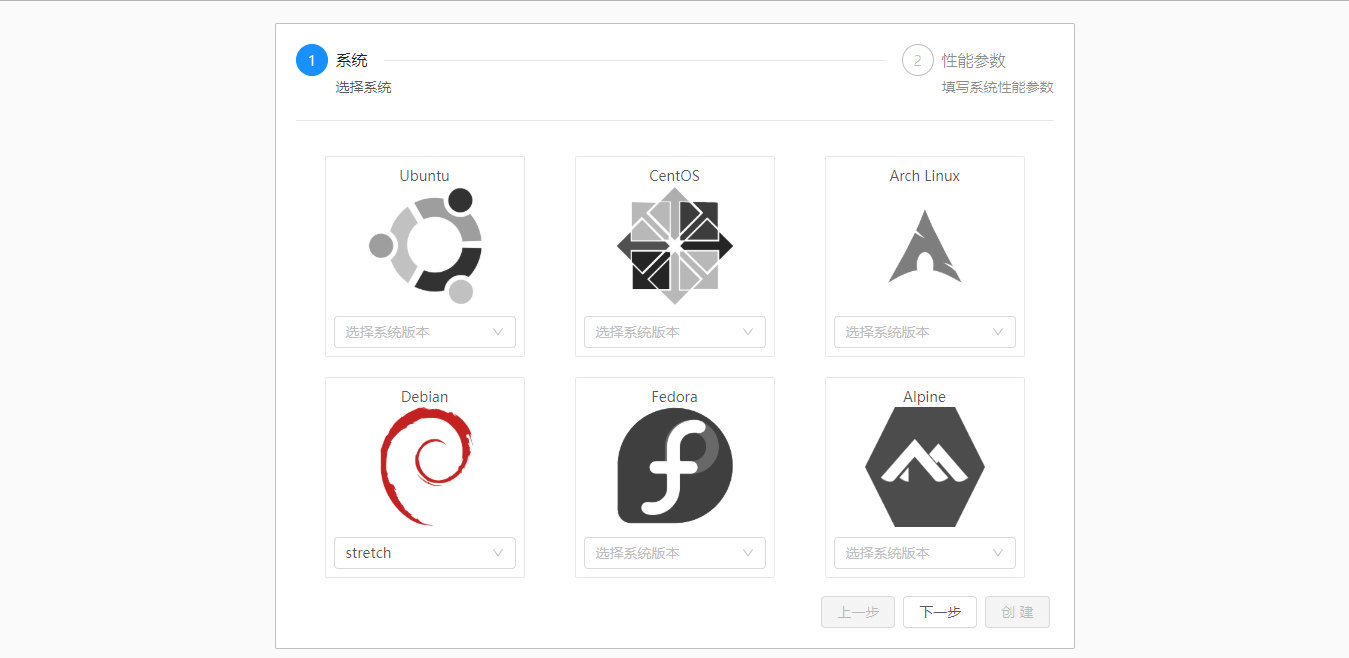Click the Arch Linux card title
The width and height of the screenshot is (1349, 658).
pos(925,176)
